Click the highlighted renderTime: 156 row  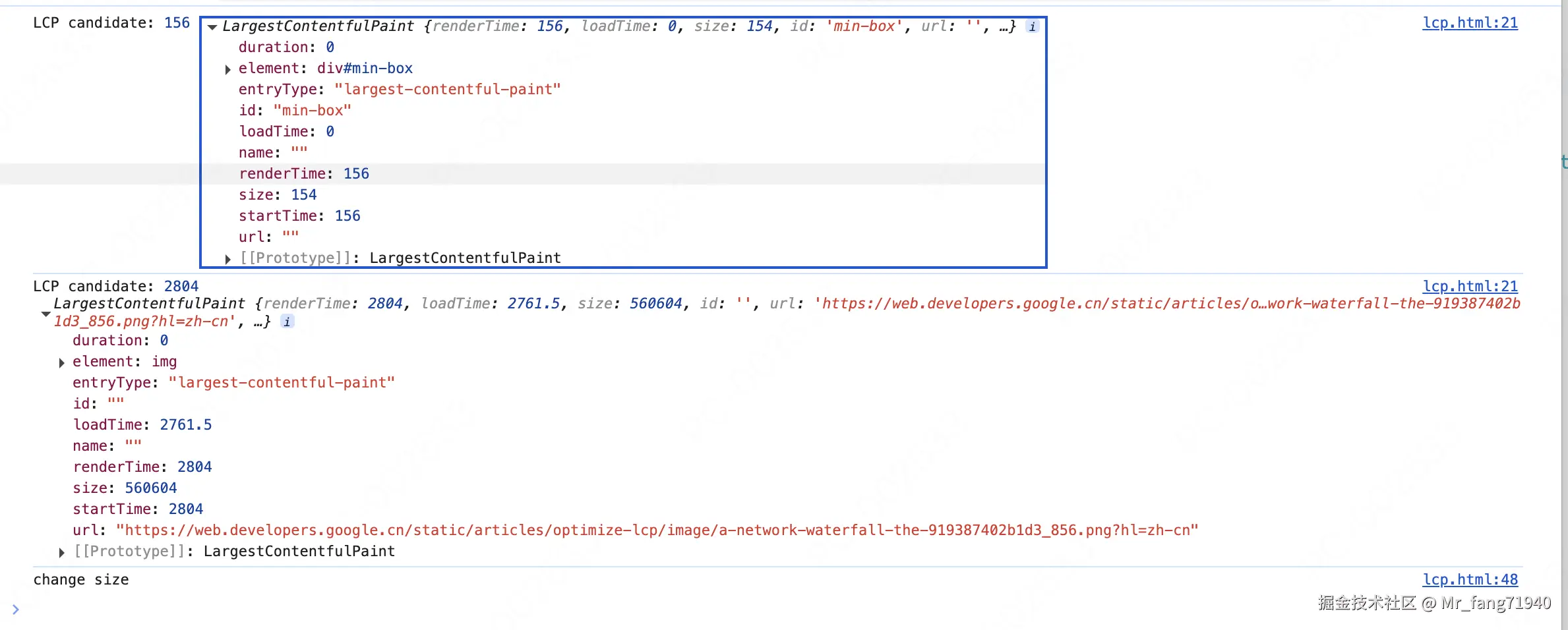[304, 173]
